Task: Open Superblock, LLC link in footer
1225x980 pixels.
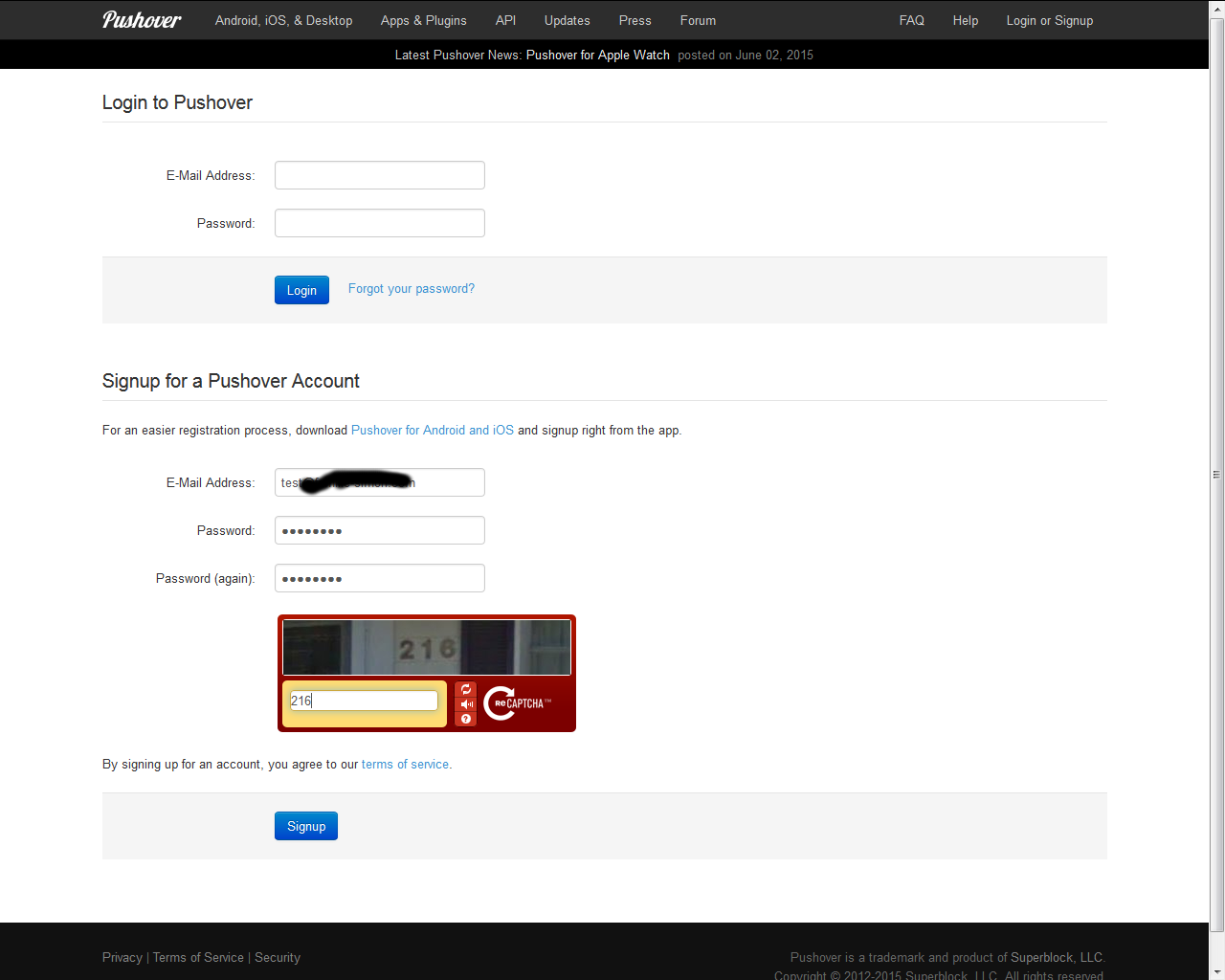Action: [1057, 957]
